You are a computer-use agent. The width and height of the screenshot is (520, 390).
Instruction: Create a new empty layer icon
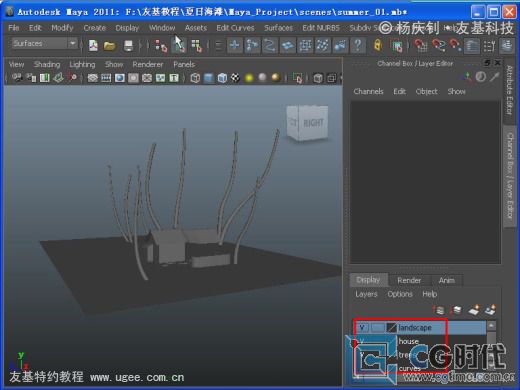coord(474,310)
